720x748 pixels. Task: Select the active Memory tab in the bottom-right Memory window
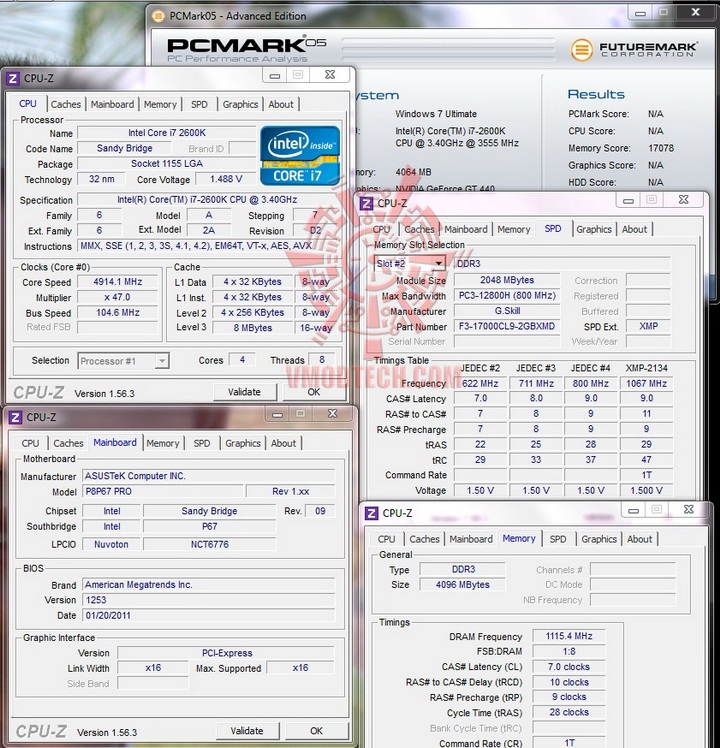519,538
